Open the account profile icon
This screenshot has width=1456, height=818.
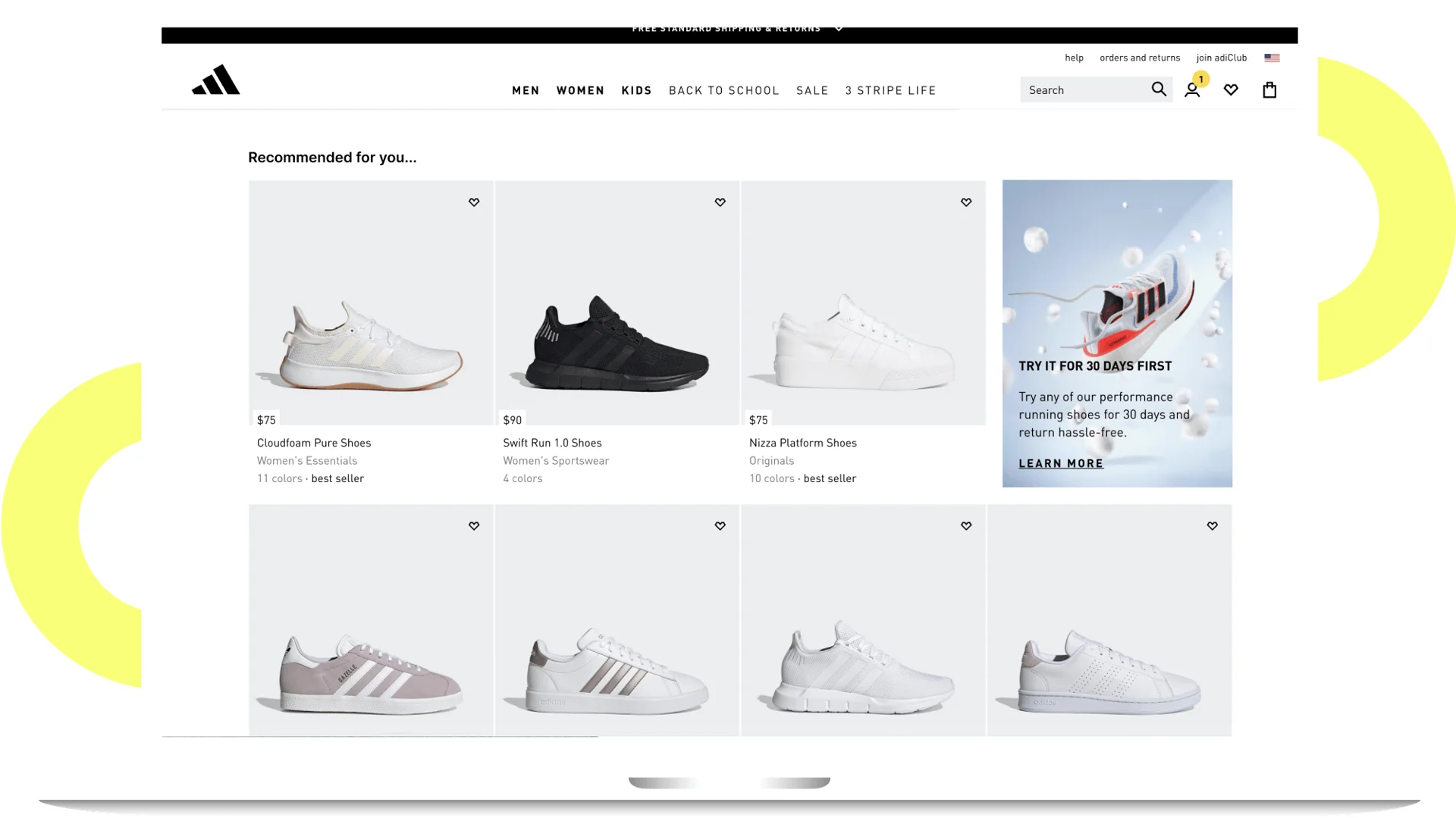pos(1191,90)
